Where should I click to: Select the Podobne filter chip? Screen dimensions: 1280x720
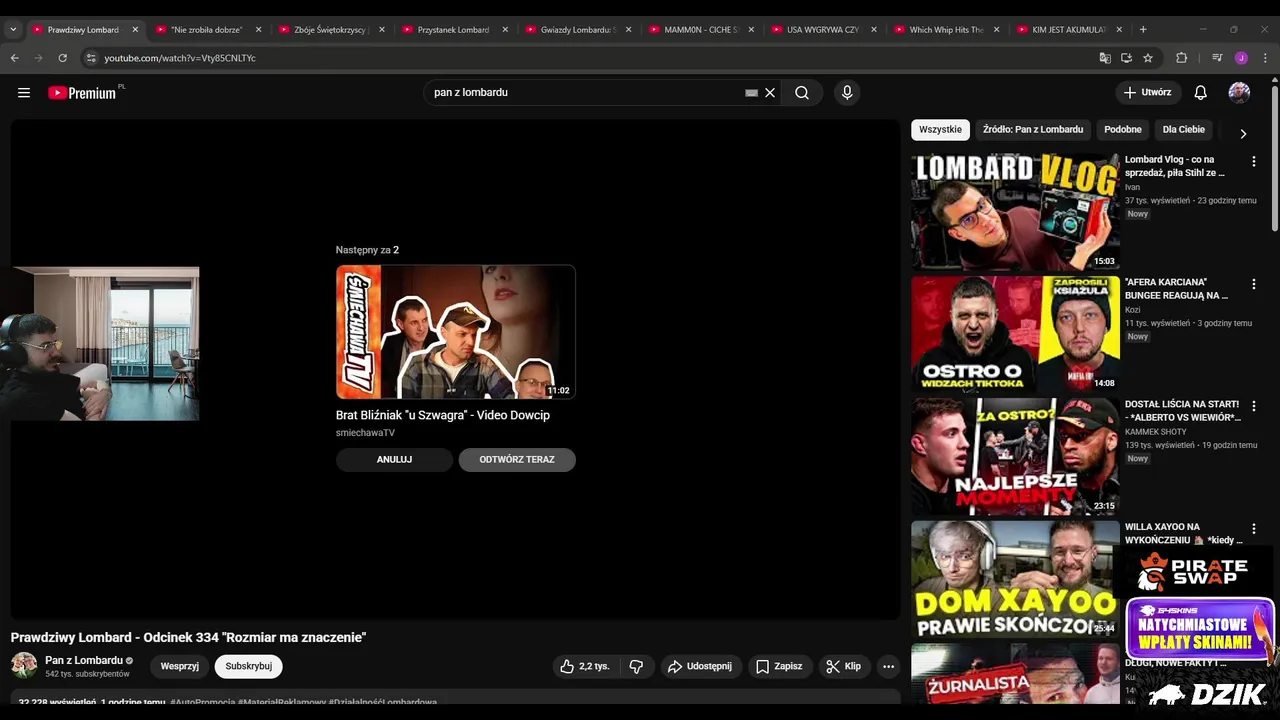1122,130
